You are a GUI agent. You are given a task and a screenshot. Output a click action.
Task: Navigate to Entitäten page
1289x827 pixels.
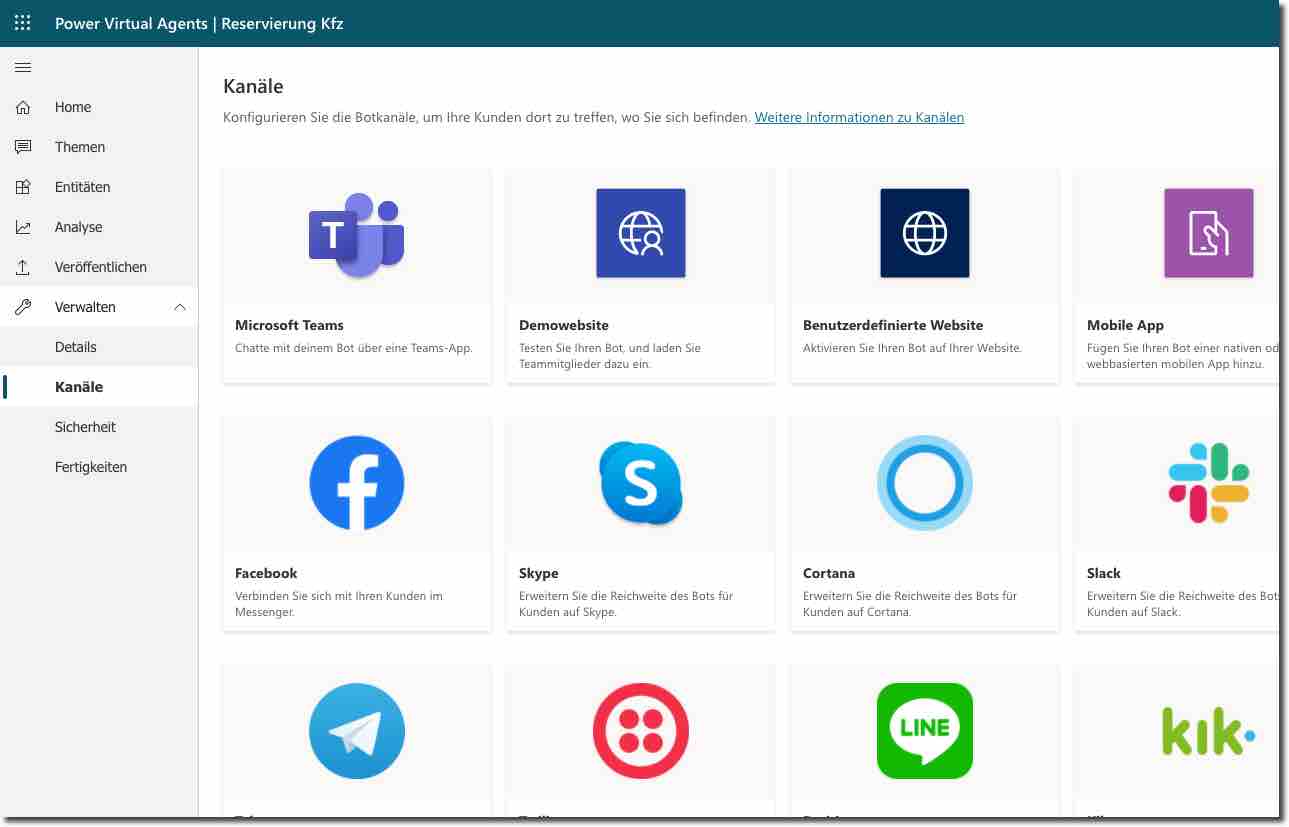coord(82,187)
